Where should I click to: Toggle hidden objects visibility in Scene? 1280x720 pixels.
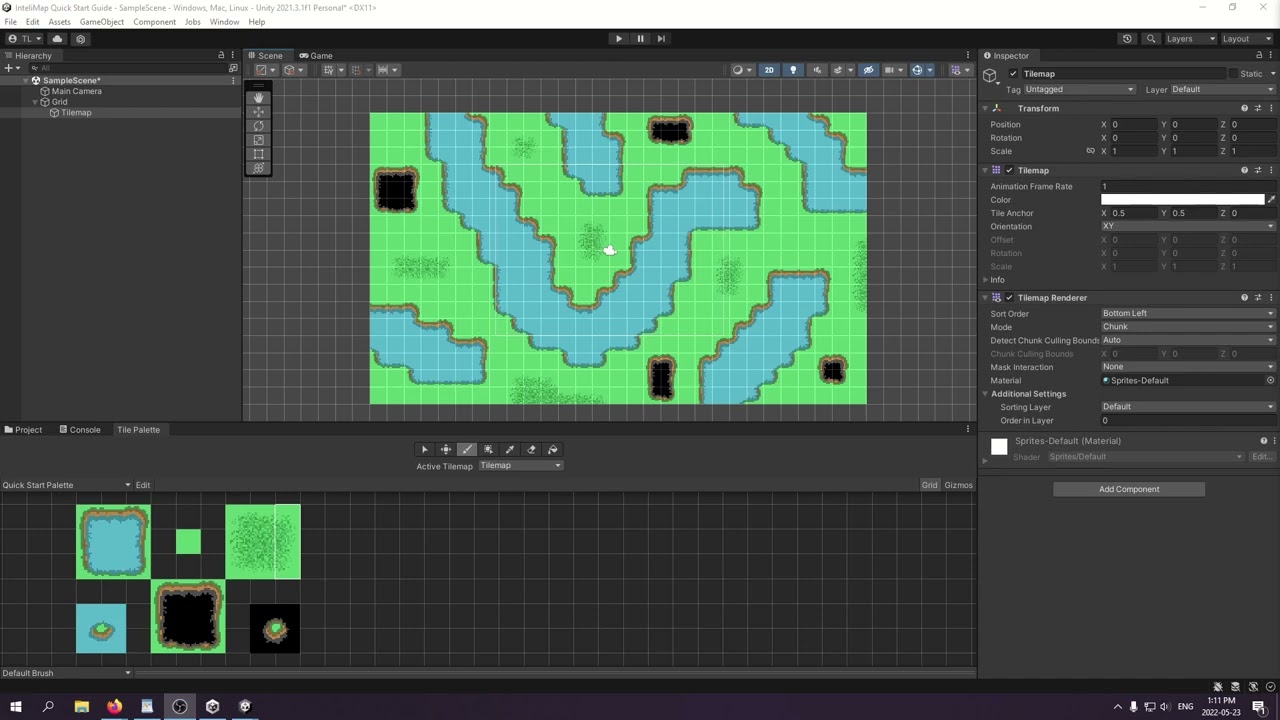868,70
